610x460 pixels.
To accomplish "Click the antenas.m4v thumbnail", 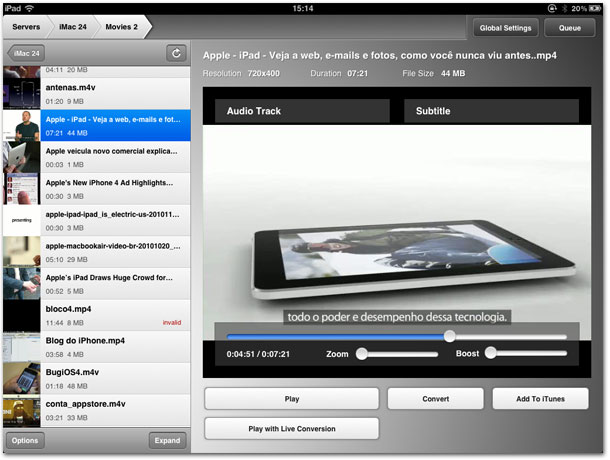I will pyautogui.click(x=22, y=93).
